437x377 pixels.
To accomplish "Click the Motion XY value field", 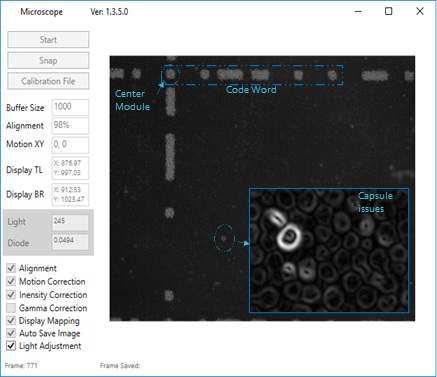I will (70, 145).
